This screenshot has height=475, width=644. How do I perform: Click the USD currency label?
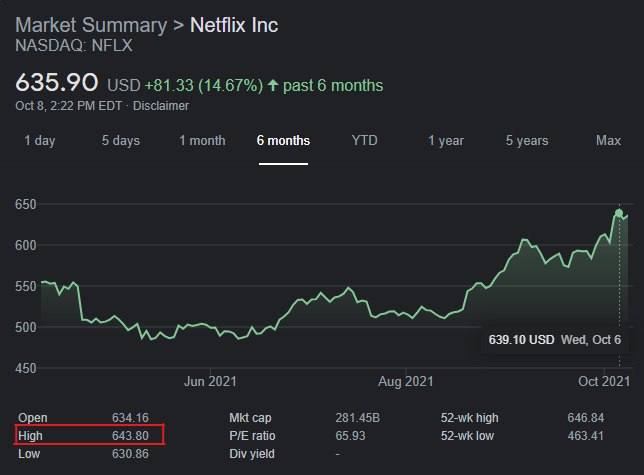tap(124, 85)
